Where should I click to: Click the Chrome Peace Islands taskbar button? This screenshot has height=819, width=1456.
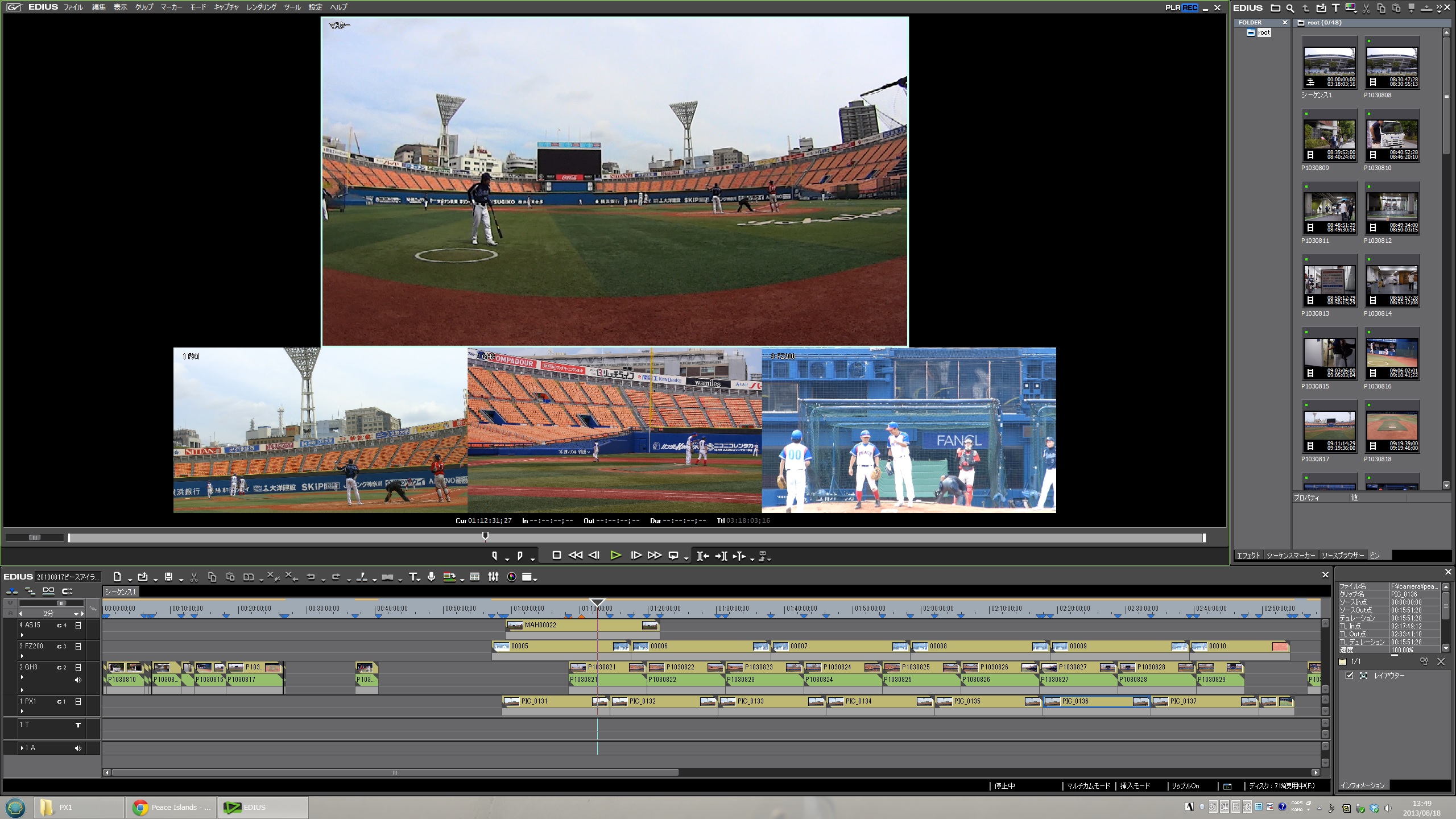tap(172, 807)
